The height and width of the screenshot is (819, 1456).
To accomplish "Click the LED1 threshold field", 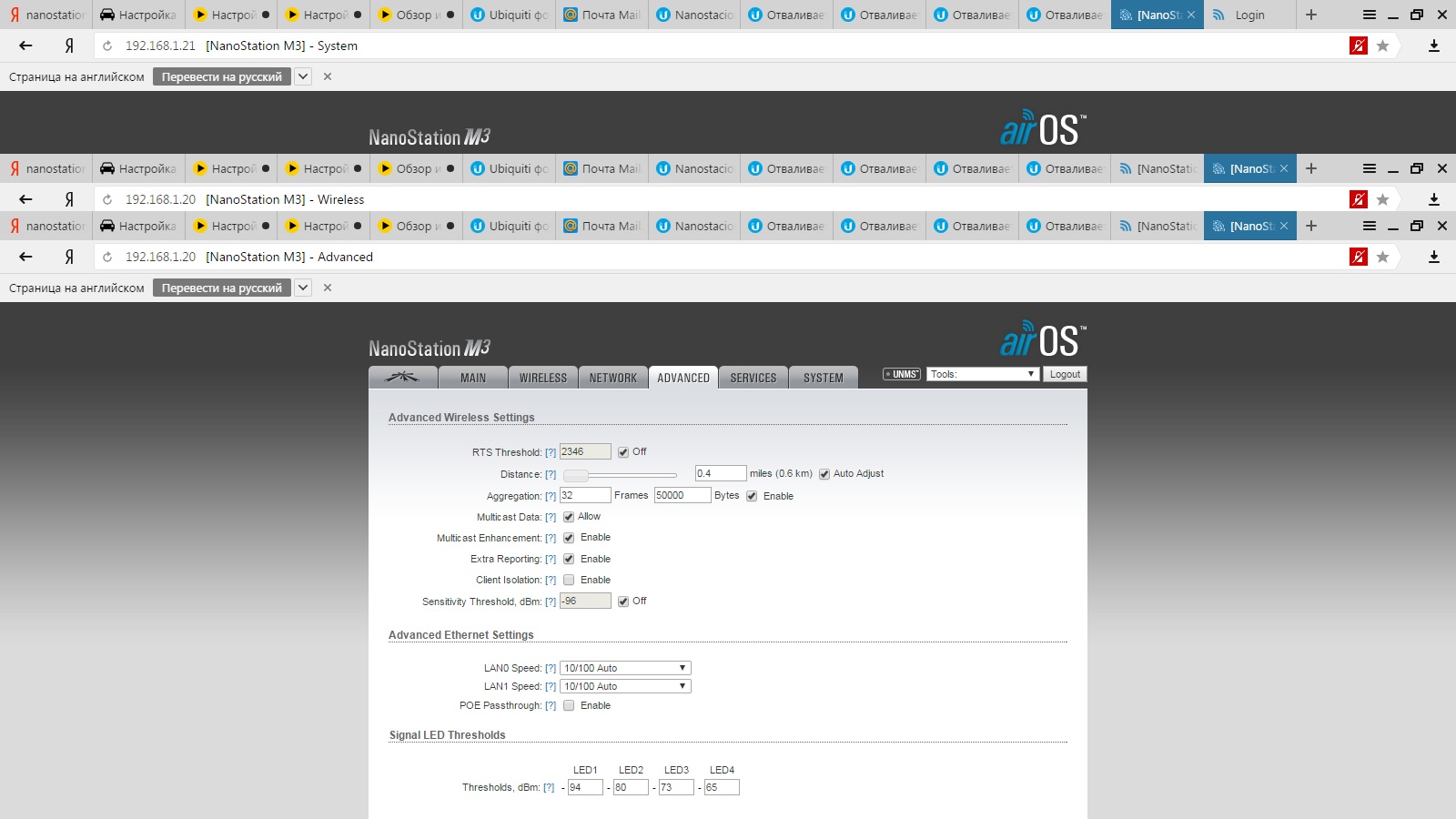I will [585, 787].
